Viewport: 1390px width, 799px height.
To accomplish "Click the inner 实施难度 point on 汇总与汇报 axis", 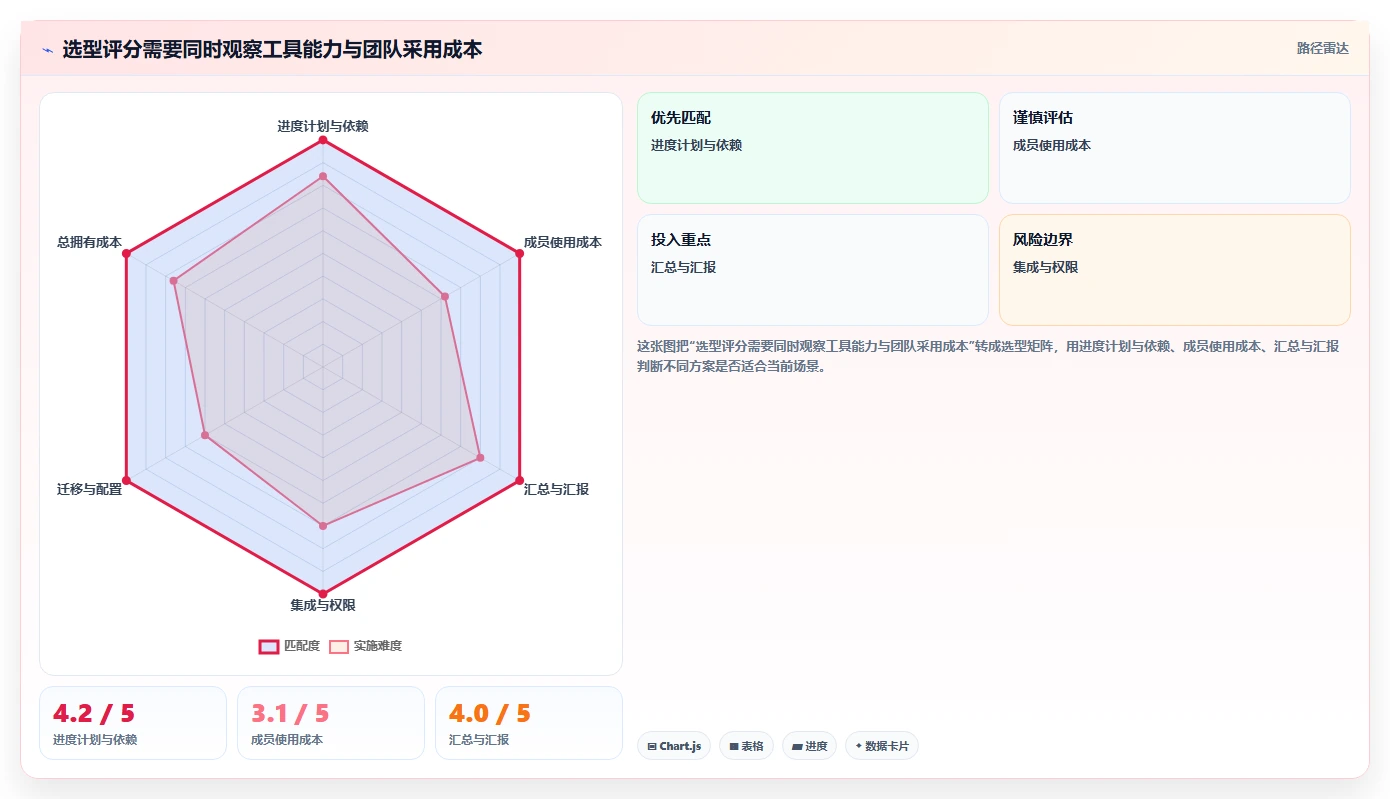I will [x=480, y=458].
